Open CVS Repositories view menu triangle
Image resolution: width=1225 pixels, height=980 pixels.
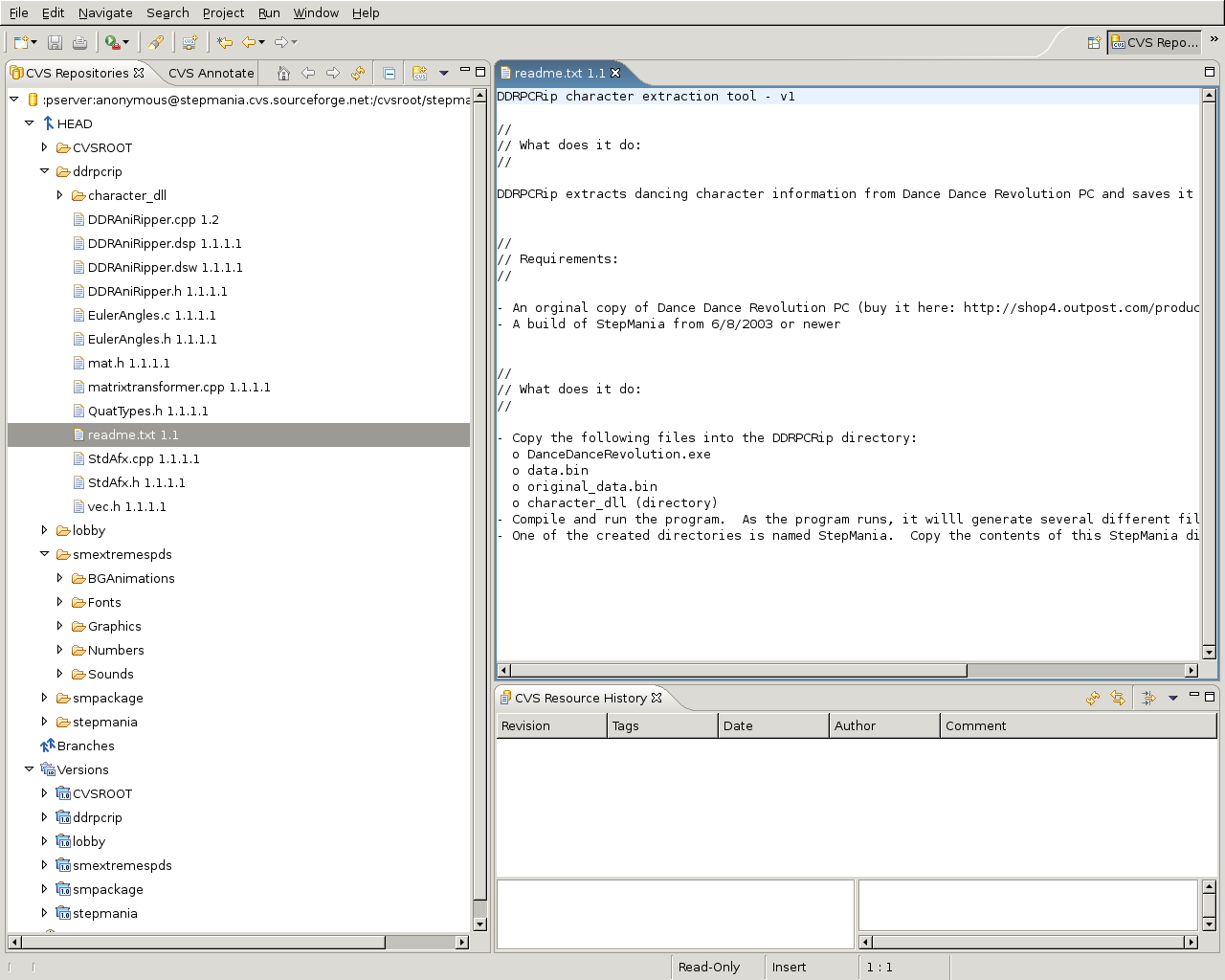[444, 73]
